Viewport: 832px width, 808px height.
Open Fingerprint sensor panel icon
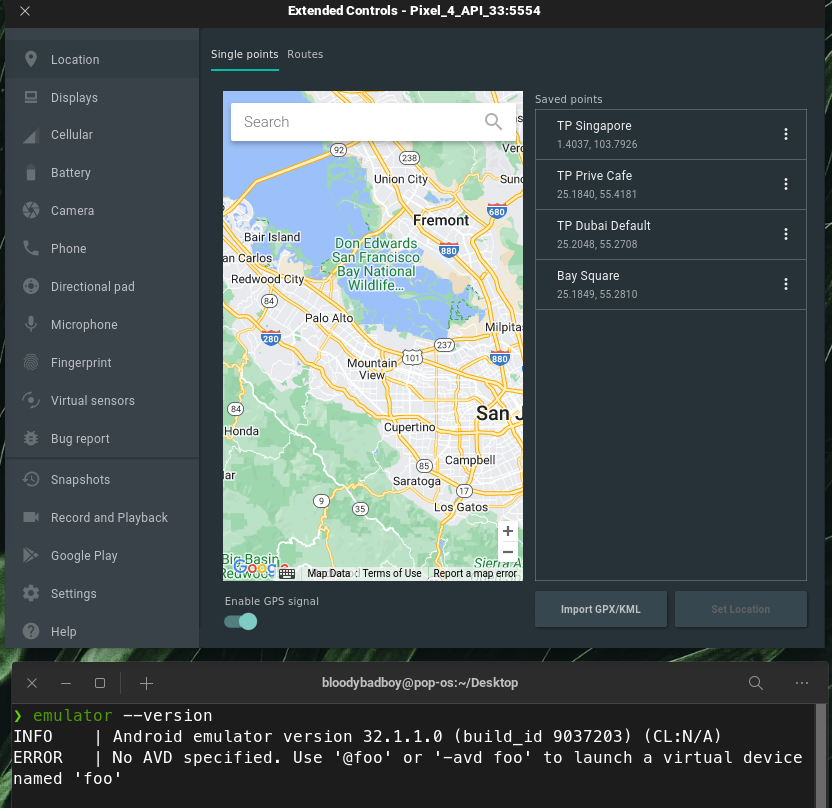coord(31,363)
